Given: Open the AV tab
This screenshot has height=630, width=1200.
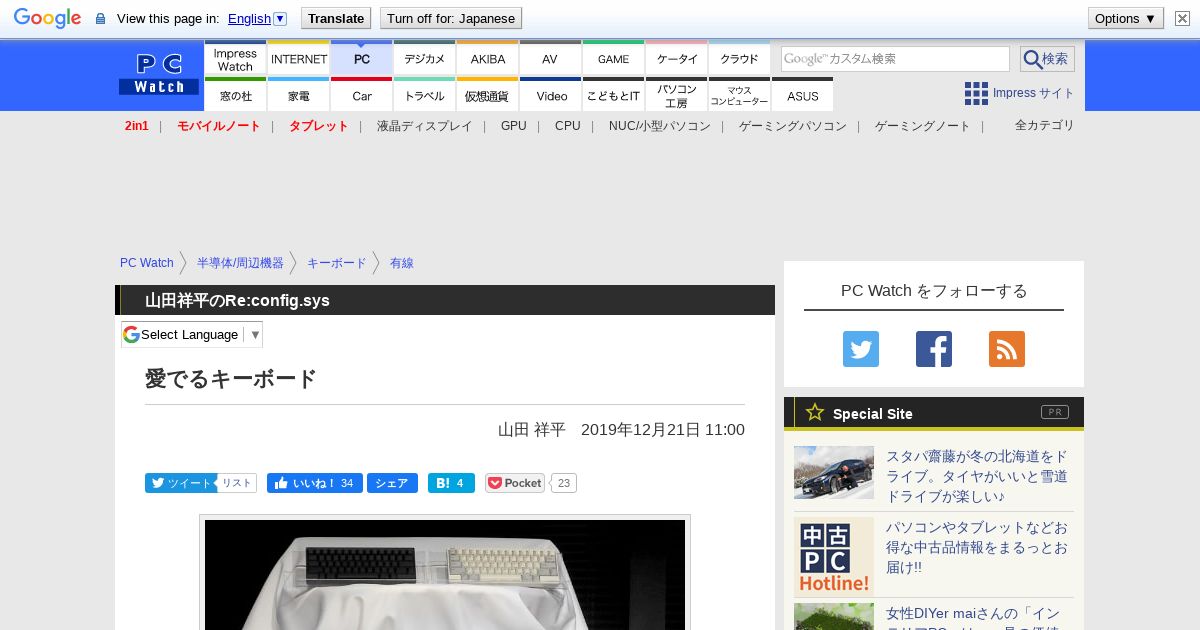Looking at the screenshot, I should [550, 59].
